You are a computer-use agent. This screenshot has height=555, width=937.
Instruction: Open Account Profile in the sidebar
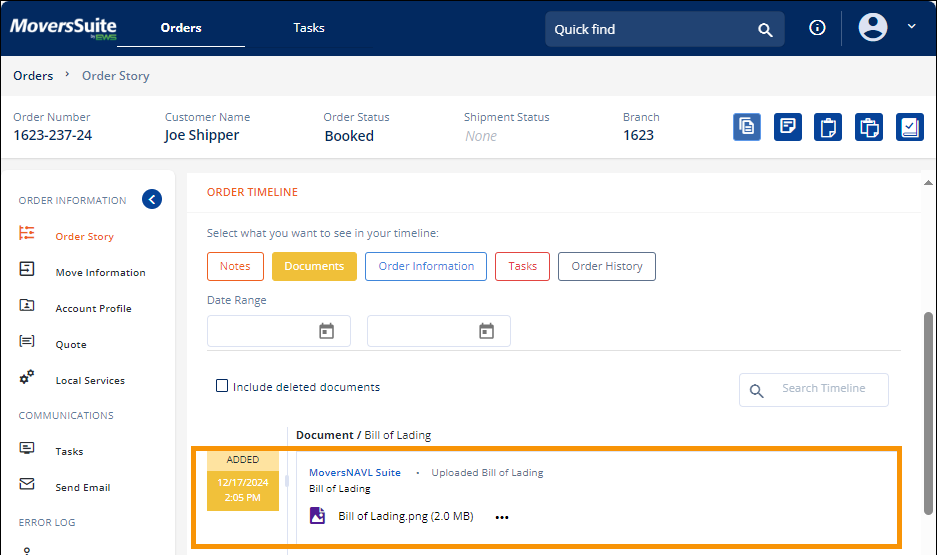pos(93,308)
